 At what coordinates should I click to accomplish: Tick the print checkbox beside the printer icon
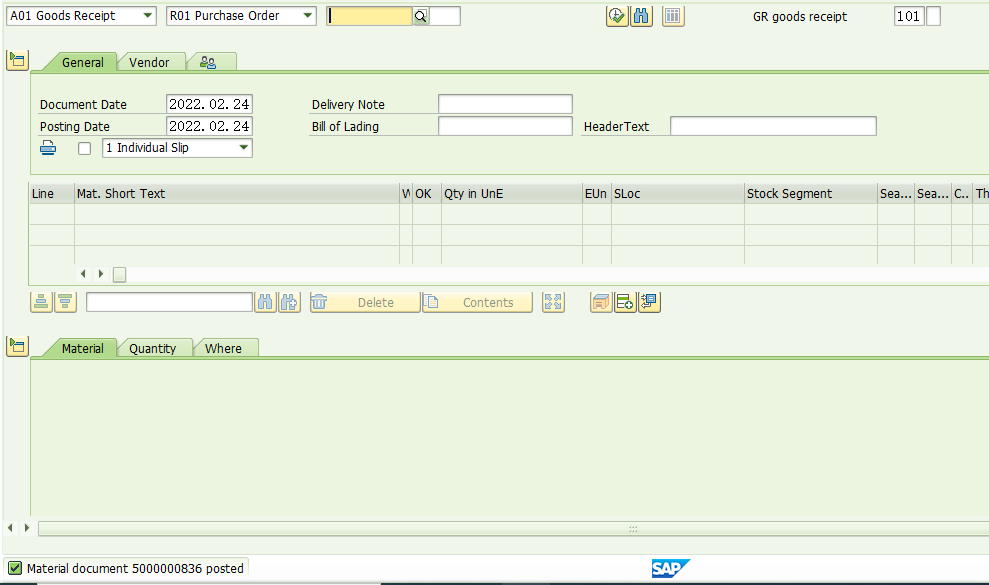tap(85, 148)
